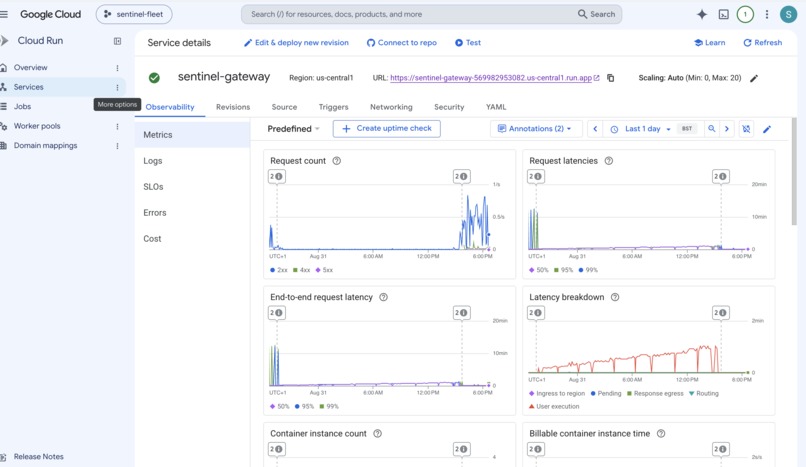Viewport: 806px width, 467px height.
Task: Edit scaling settings with the pencil icon
Action: (754, 78)
